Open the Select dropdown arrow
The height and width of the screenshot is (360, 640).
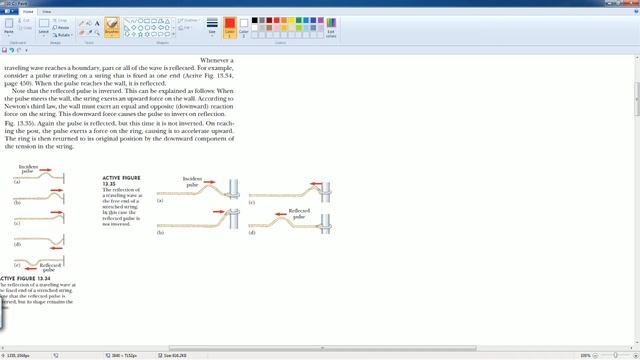pyautogui.click(x=44, y=35)
